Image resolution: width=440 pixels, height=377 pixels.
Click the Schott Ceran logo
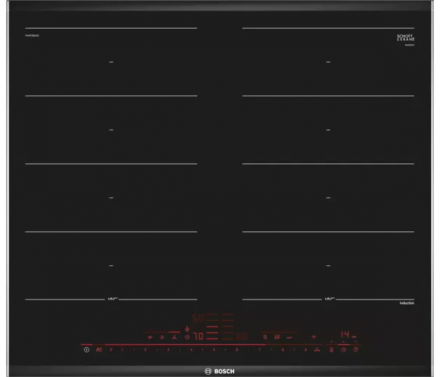click(x=405, y=38)
